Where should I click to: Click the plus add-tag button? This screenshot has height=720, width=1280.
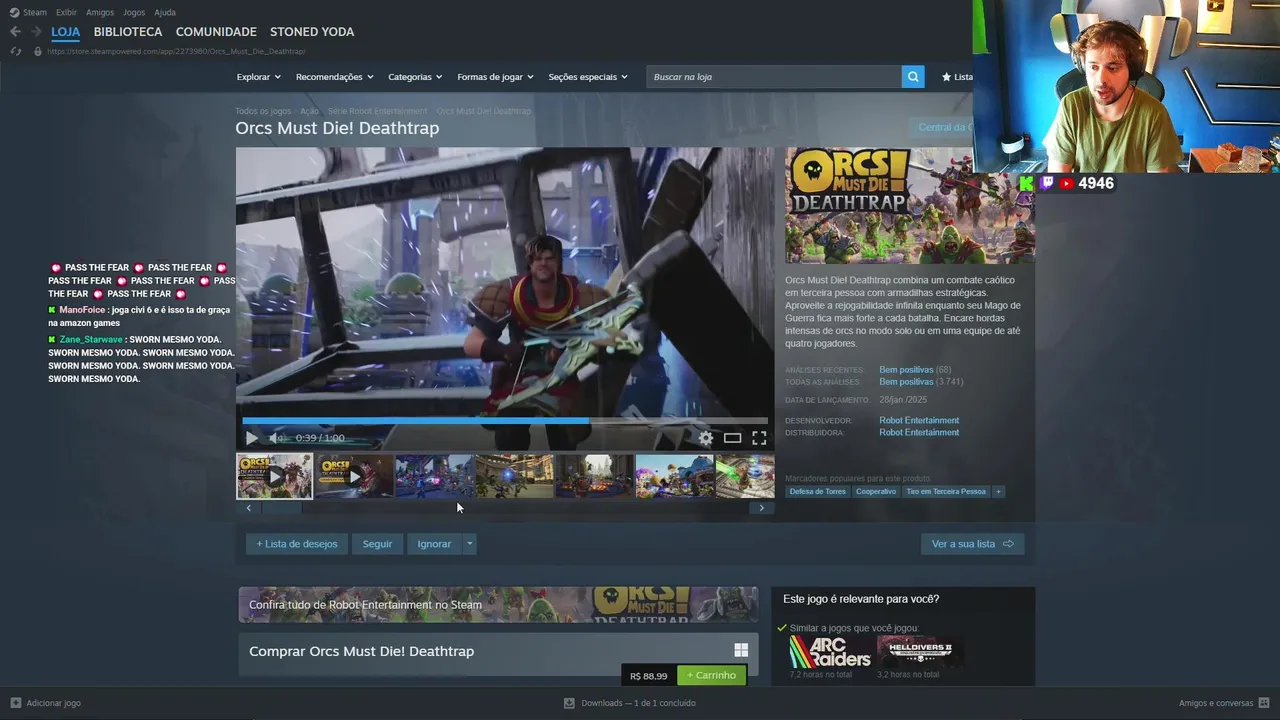998,491
